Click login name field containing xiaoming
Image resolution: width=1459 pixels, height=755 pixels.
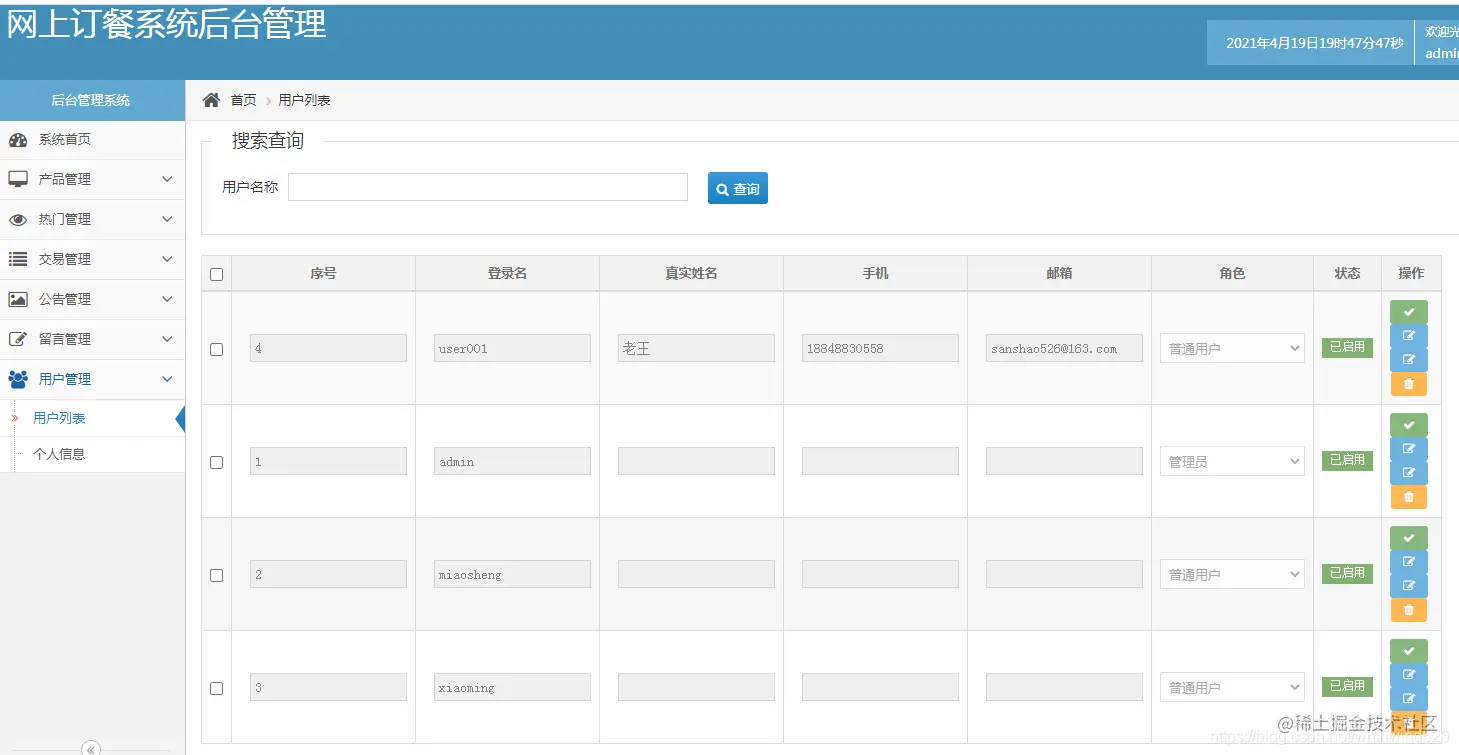512,687
